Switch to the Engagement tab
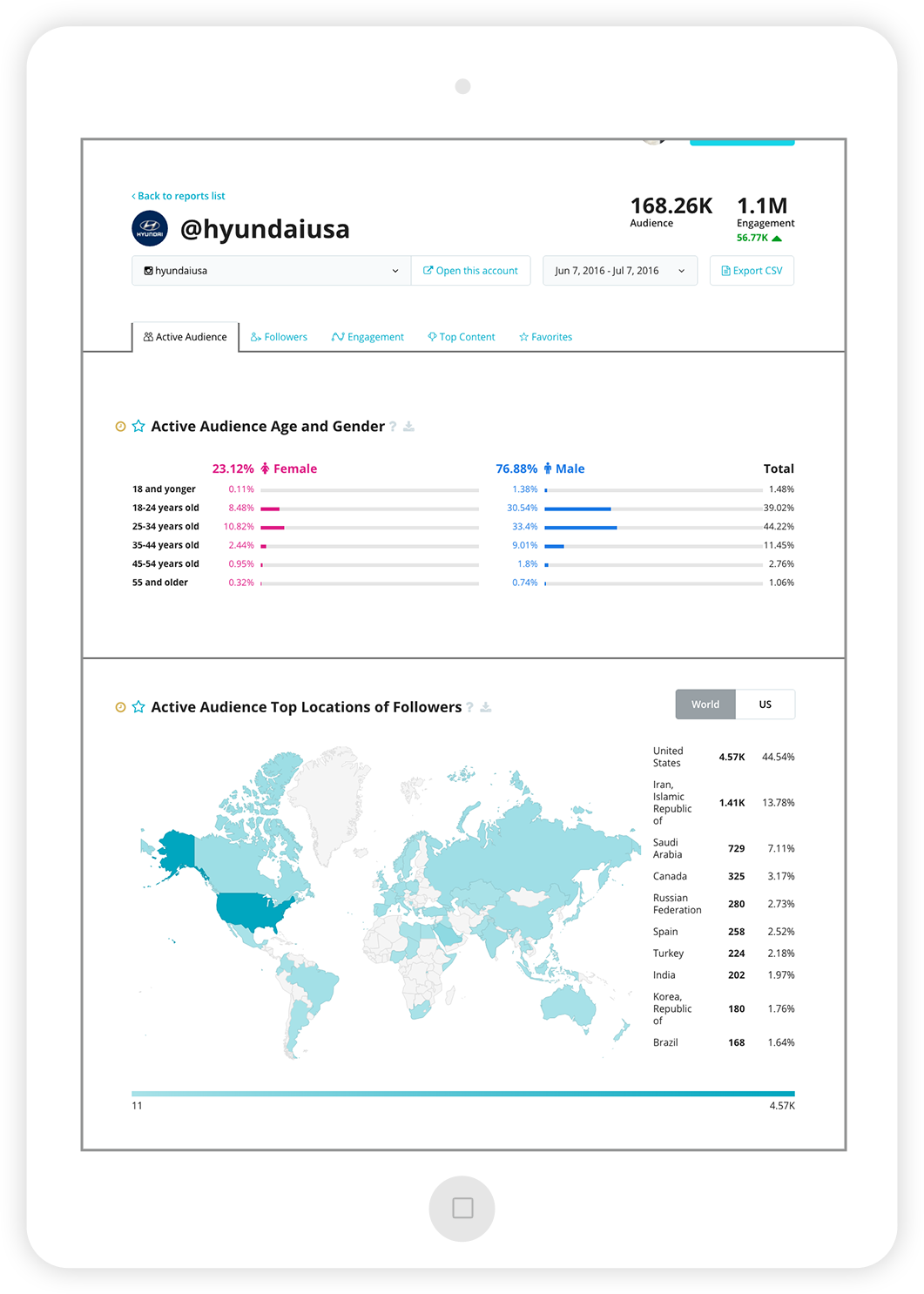Image resolution: width=924 pixels, height=1294 pixels. click(368, 337)
